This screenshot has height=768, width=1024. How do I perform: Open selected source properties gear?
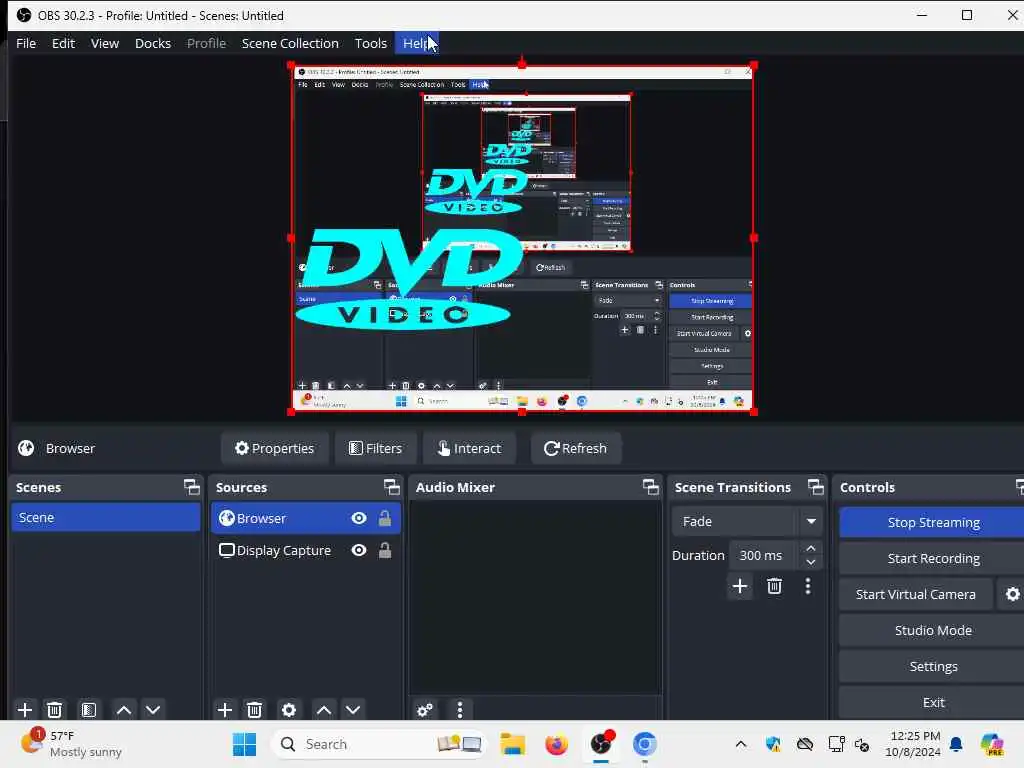point(289,710)
